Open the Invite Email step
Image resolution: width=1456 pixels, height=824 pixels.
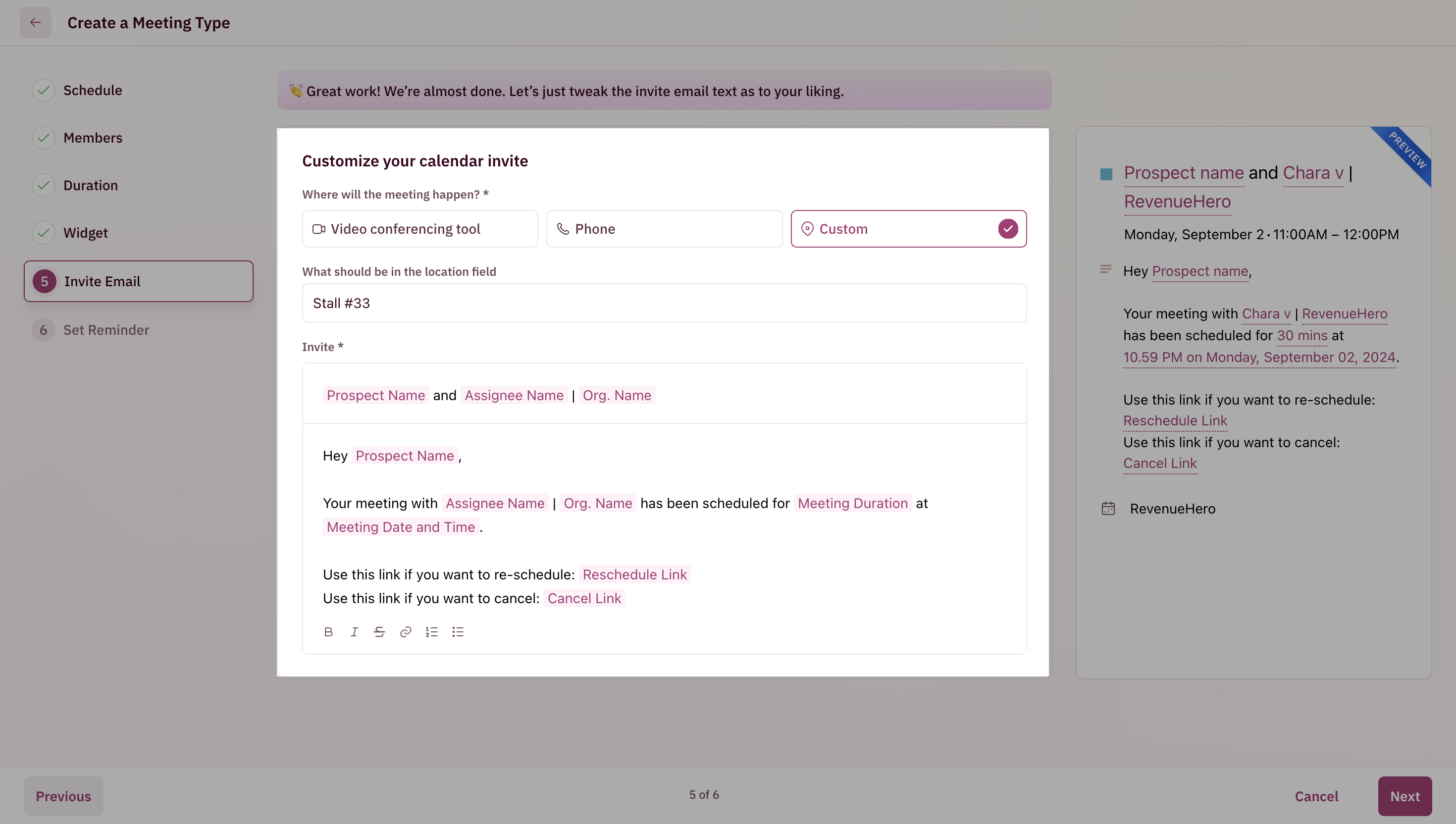click(138, 281)
